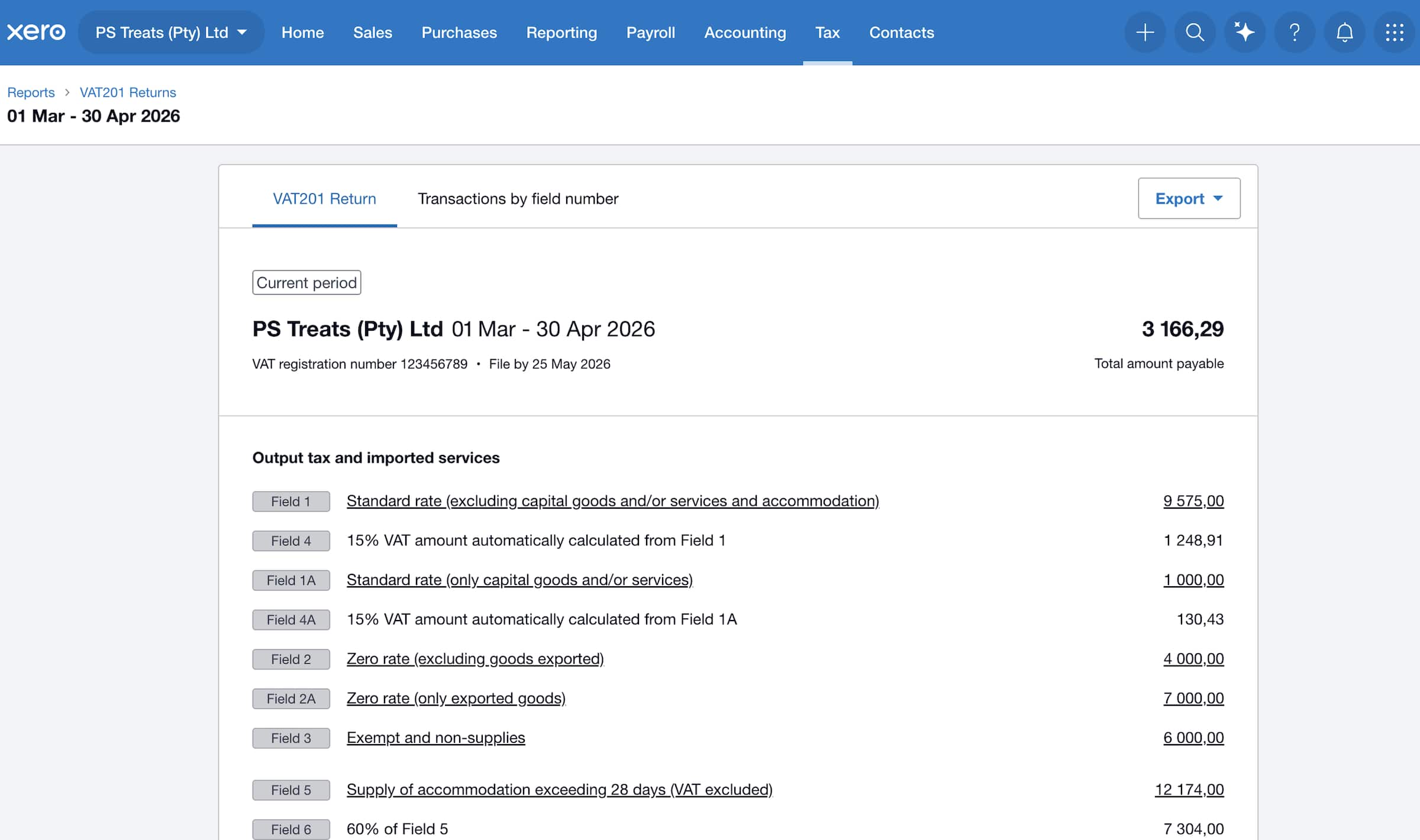Click the 12 174,00 amount for Field 5
This screenshot has height=840, width=1420.
click(x=1189, y=790)
